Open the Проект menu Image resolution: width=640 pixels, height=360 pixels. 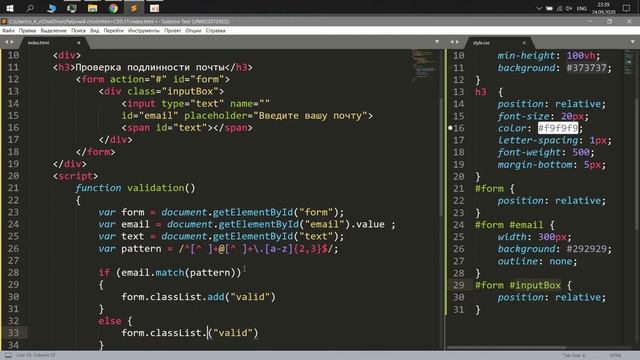point(172,31)
